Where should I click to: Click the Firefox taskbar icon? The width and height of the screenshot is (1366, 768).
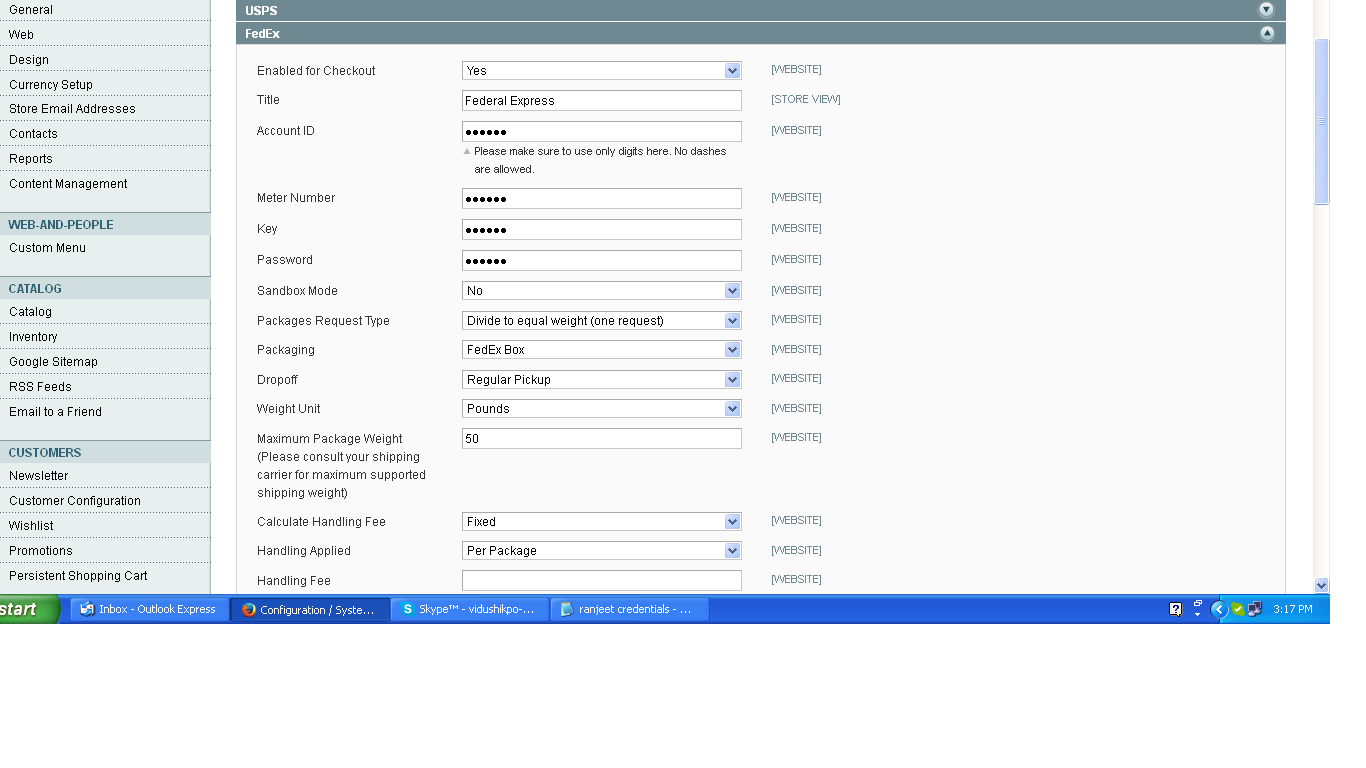coord(249,610)
